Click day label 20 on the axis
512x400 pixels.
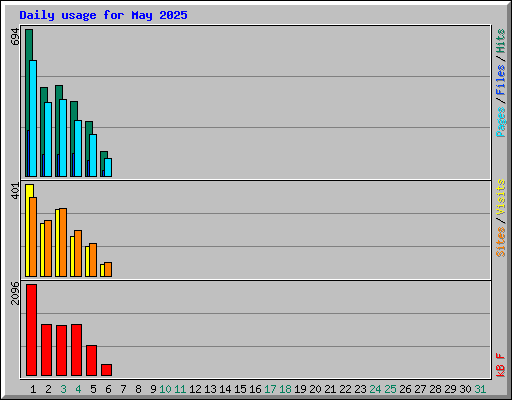click(x=315, y=389)
